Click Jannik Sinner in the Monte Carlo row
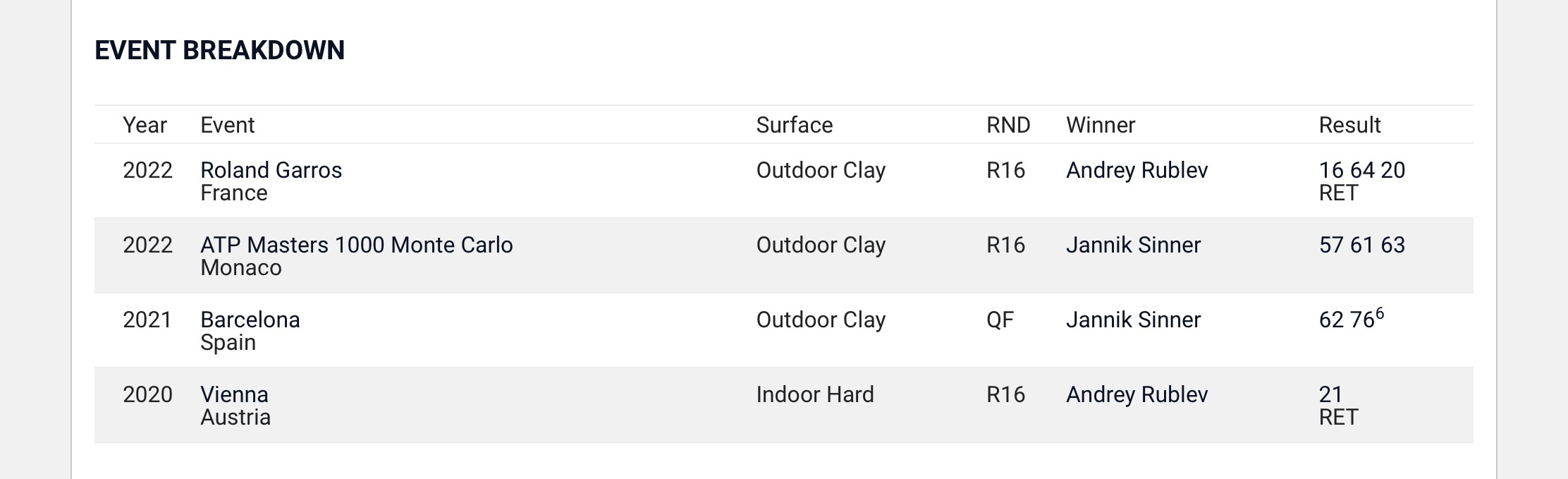Screen dimensions: 1568x479 1133,245
